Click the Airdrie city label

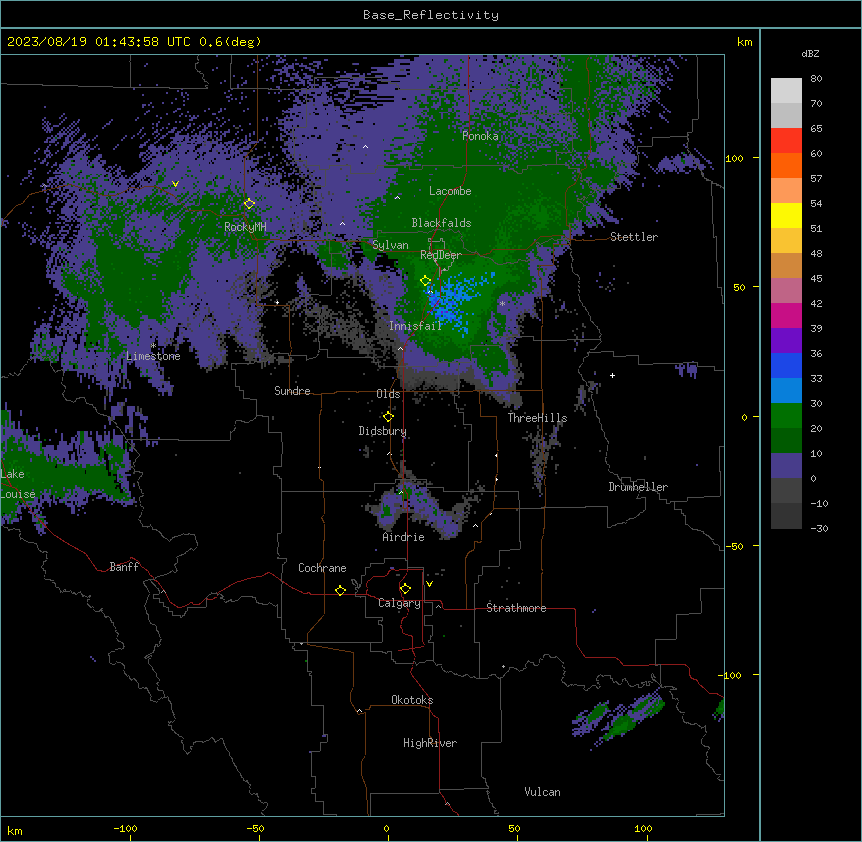[x=403, y=537]
